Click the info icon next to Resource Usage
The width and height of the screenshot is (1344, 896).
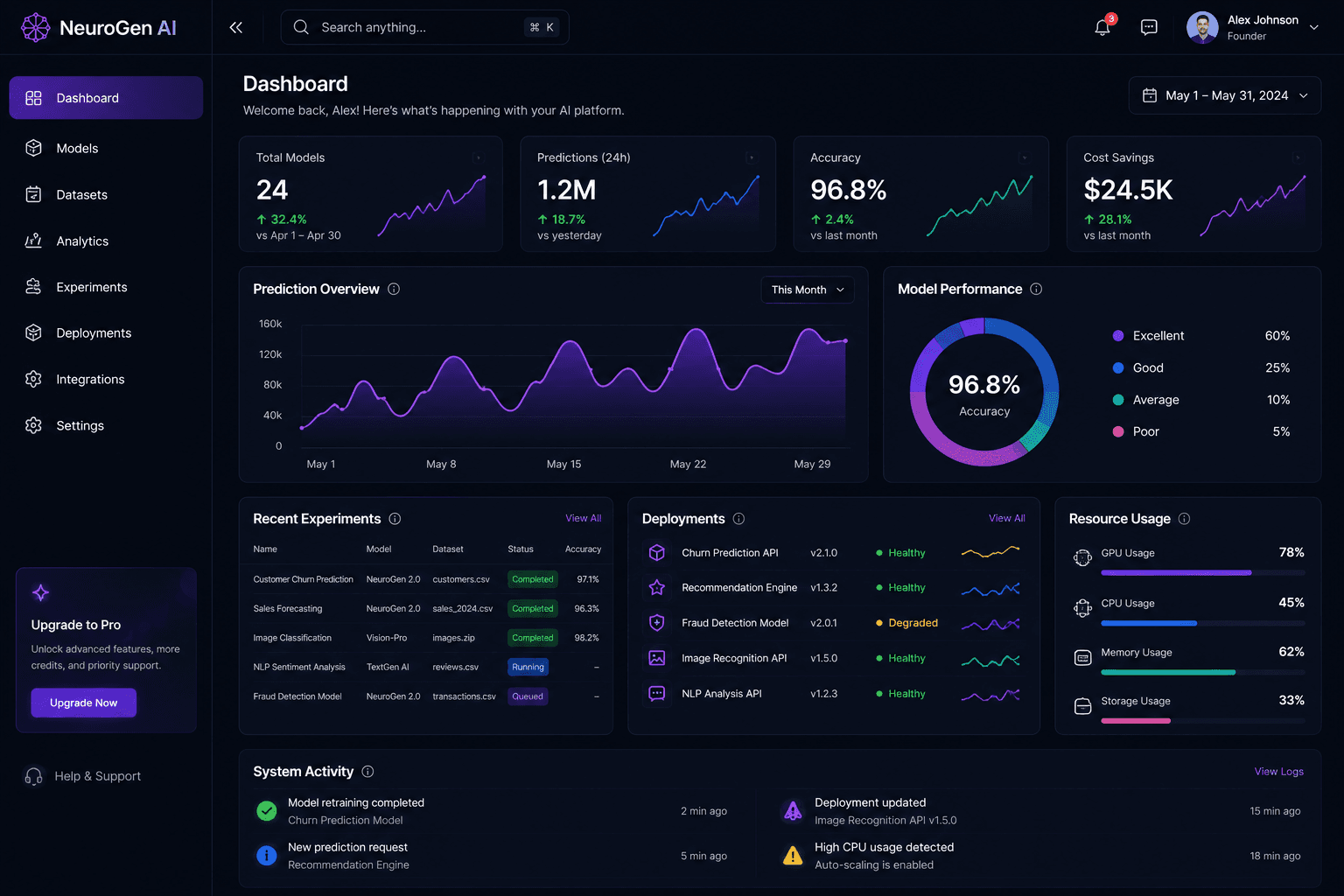(x=1184, y=519)
